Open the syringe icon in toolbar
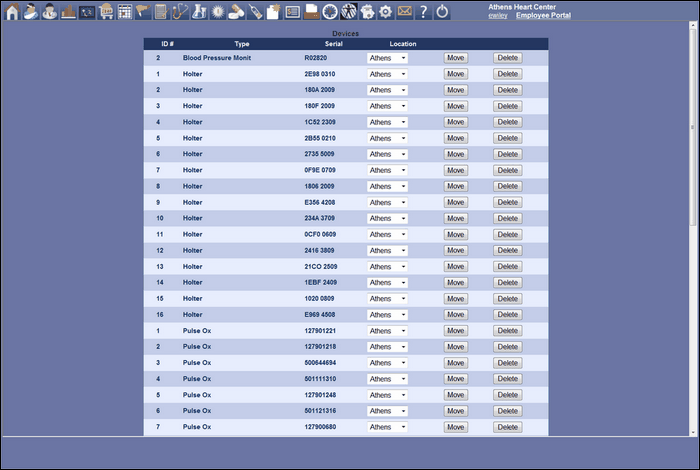The width and height of the screenshot is (700, 470). [255, 12]
